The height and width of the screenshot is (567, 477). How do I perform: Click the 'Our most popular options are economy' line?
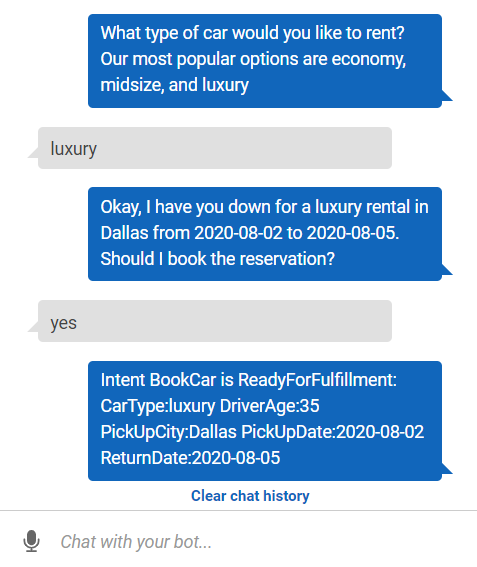pyautogui.click(x=253, y=59)
